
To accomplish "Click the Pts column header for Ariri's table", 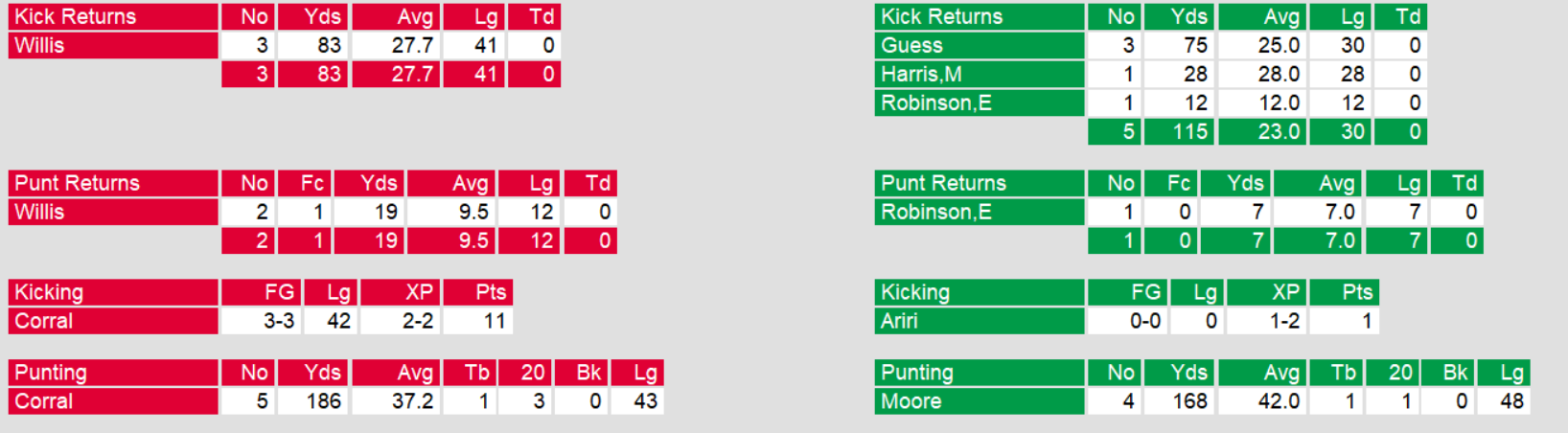I will click(1344, 292).
